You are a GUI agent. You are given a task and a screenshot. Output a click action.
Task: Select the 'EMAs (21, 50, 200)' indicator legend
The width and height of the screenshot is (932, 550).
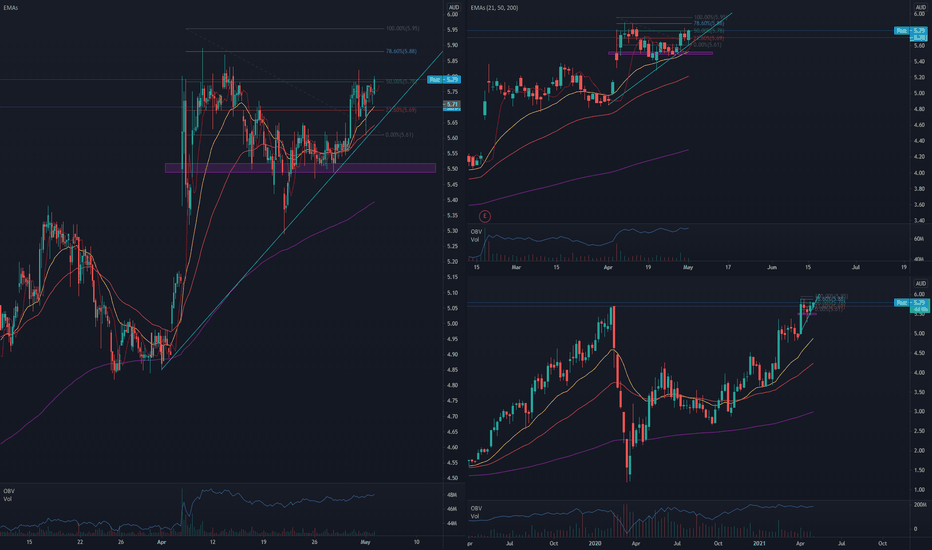[494, 8]
